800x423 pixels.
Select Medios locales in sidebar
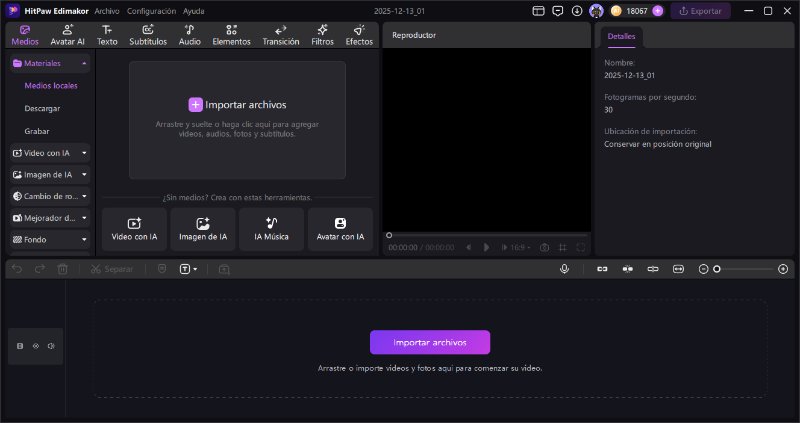click(x=51, y=86)
